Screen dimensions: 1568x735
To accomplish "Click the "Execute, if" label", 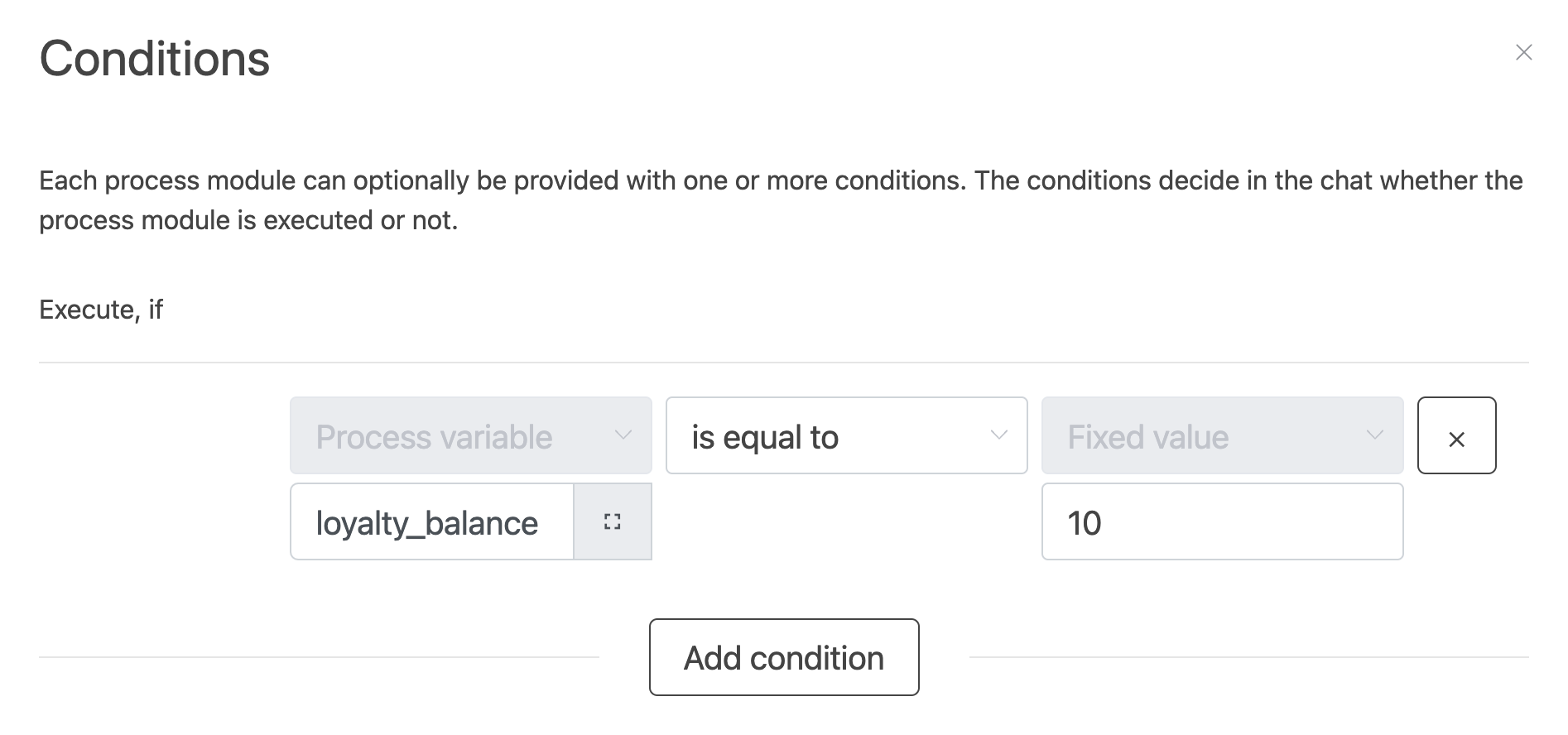I will (x=101, y=310).
